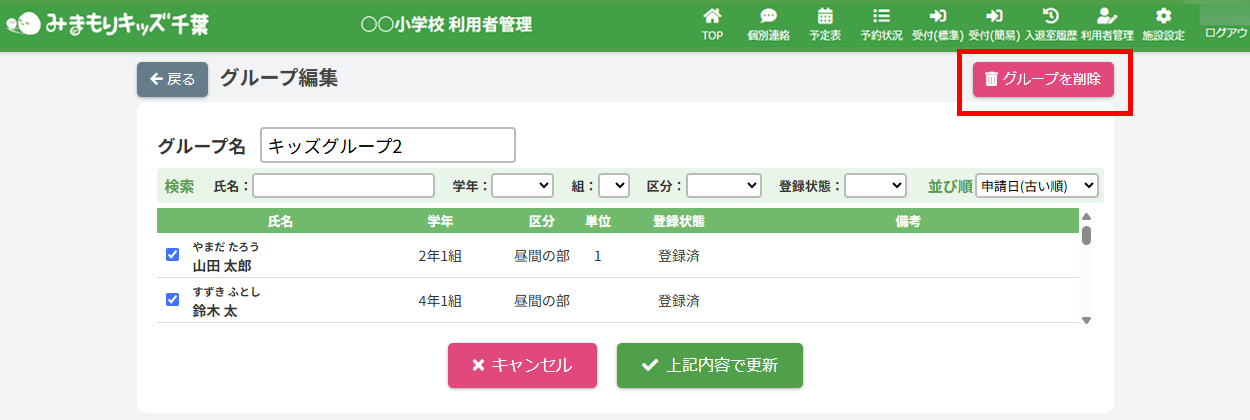Uncheck the 山田 太郎 checkbox
Screen dimensions: 1250x420
[x=172, y=255]
